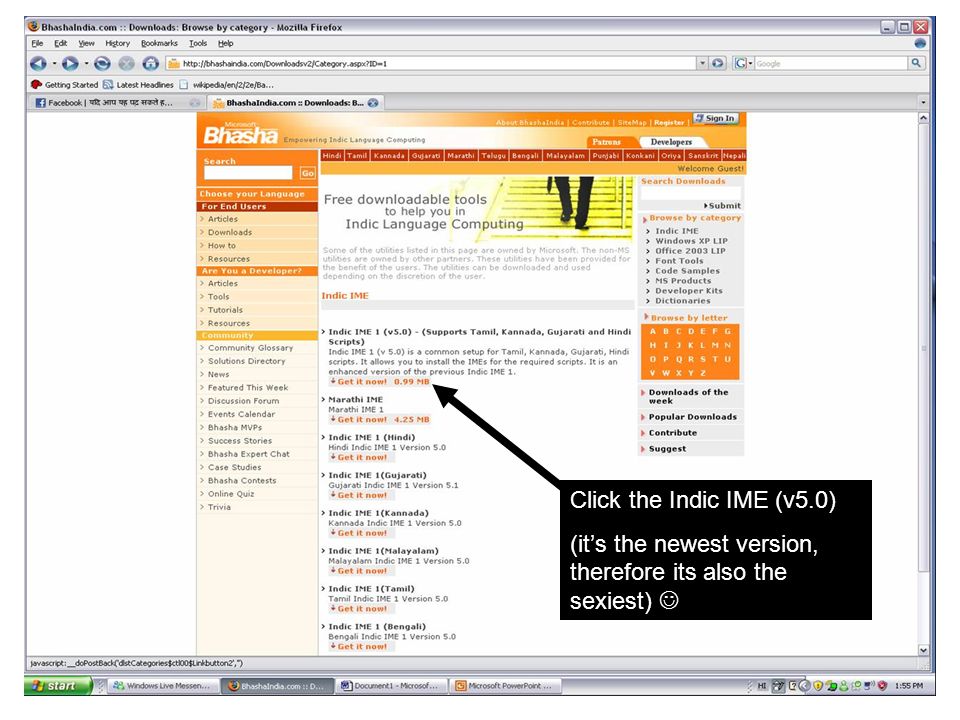Click the browser address bar URL

430,63
